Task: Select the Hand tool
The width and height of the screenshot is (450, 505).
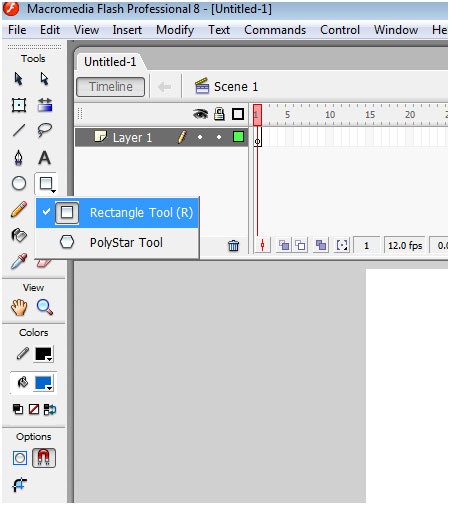Action: [x=19, y=307]
